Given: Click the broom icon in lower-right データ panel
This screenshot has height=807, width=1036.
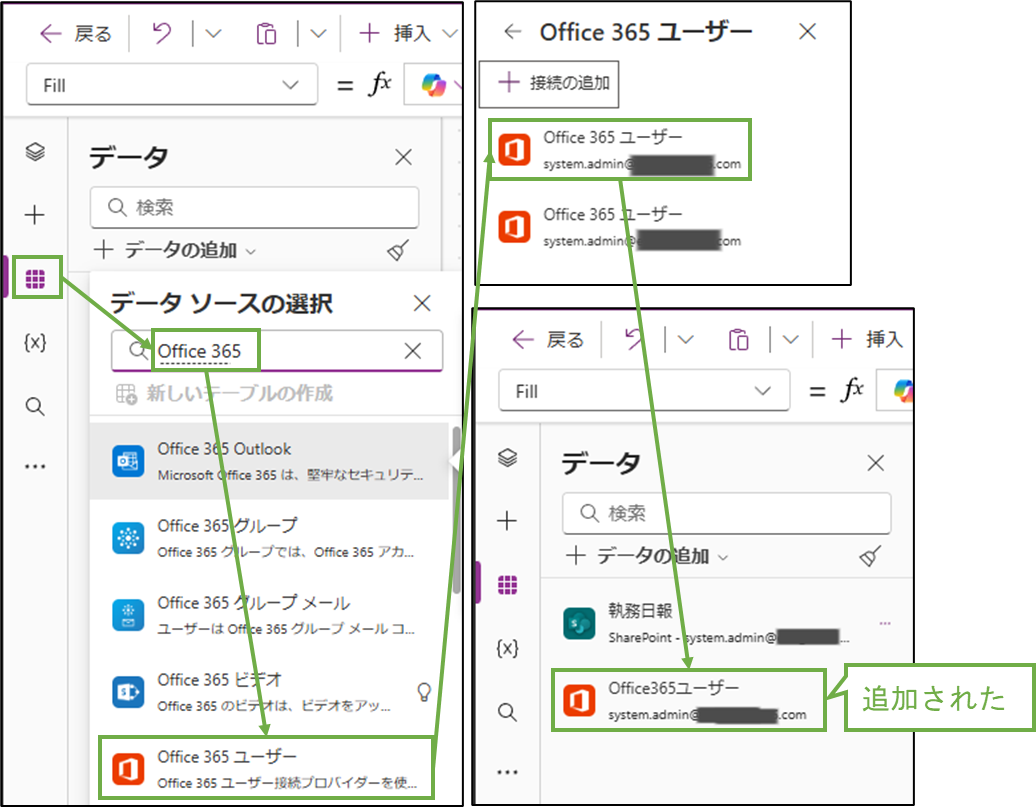Looking at the screenshot, I should tap(870, 556).
